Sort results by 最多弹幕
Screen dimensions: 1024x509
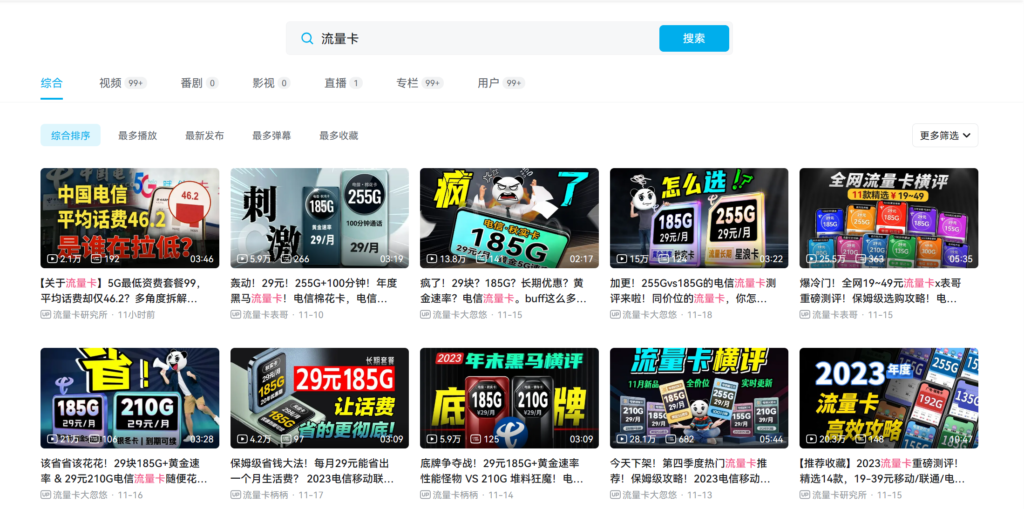click(272, 136)
